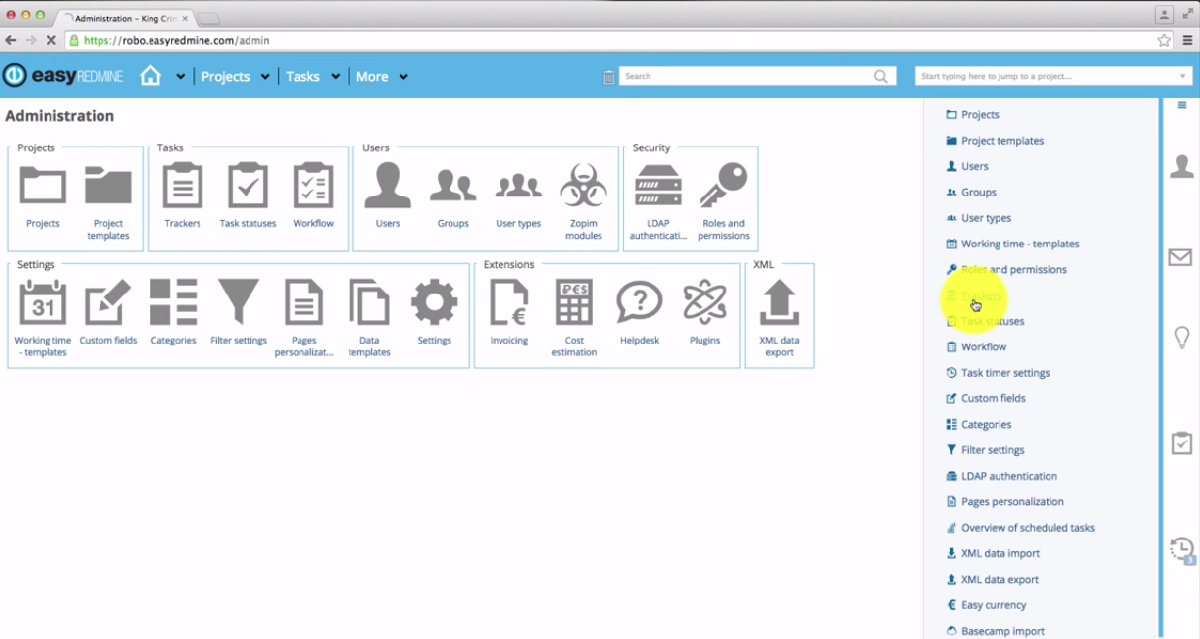Open LDAP authentication server icon
The width and height of the screenshot is (1200, 639).
pos(658,186)
